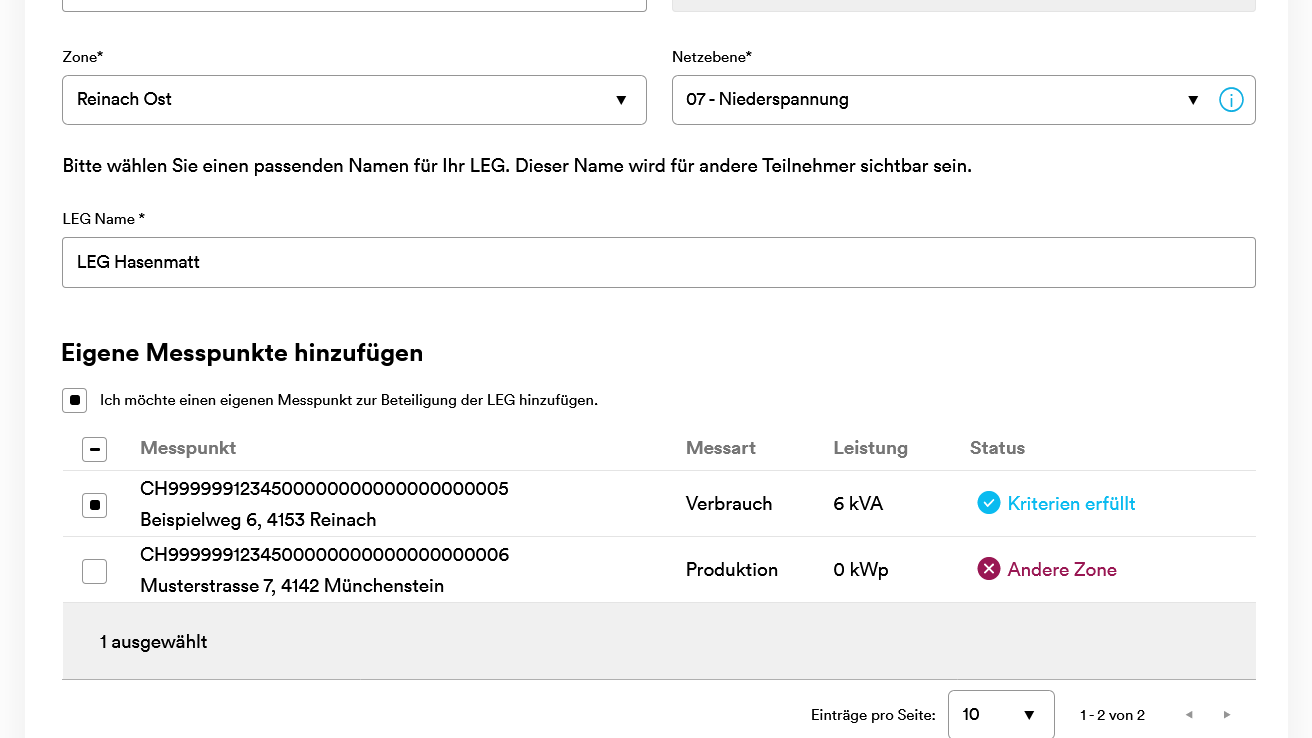
Task: Click the Netzebene info icon
Action: tap(1231, 100)
